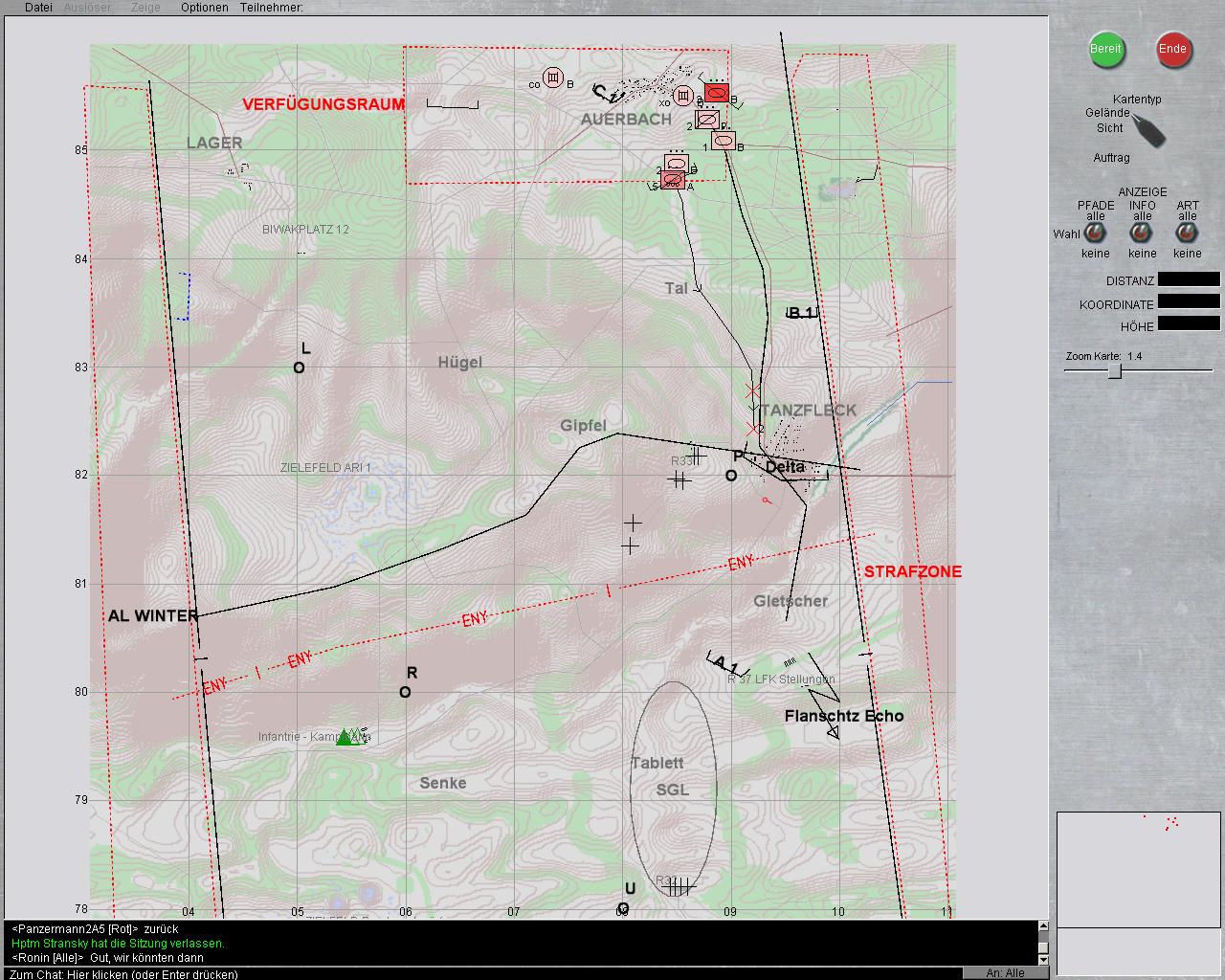This screenshot has width=1225, height=980.
Task: Click the CO supply unit icon
Action: (x=552, y=78)
